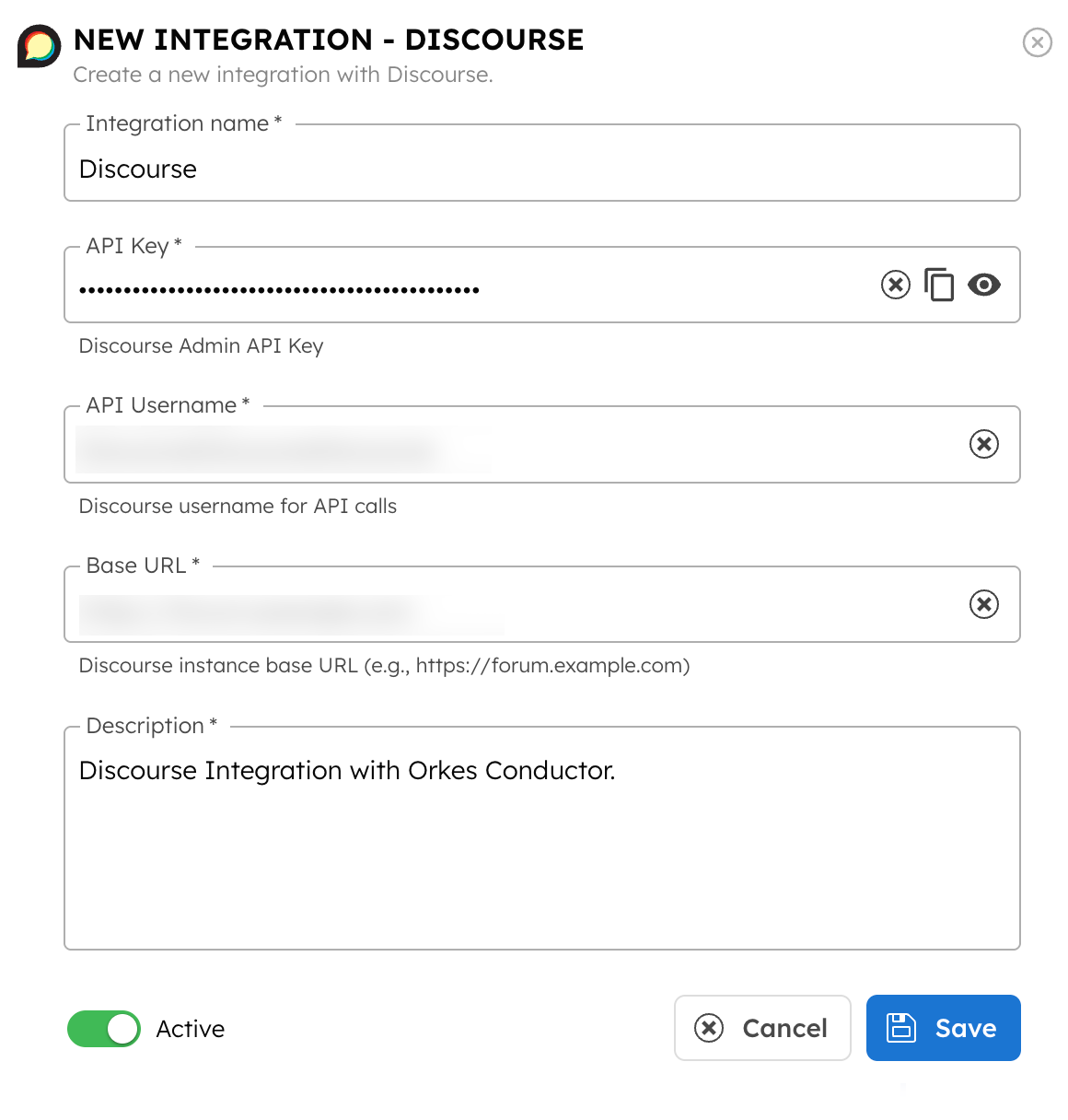Click the 'Discourse username for API calls' hint
The width and height of the screenshot is (1068, 1120).
click(238, 506)
